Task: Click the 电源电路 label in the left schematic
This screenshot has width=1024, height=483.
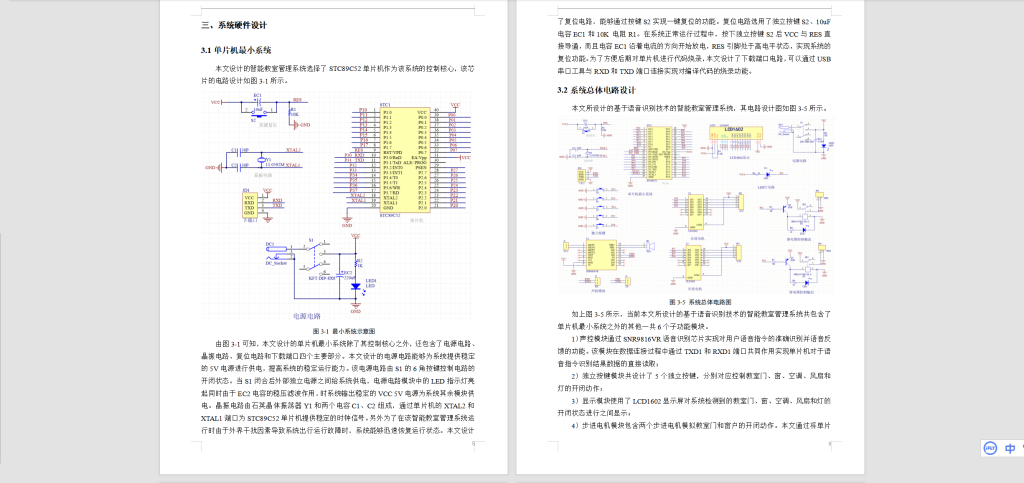Action: point(306,316)
